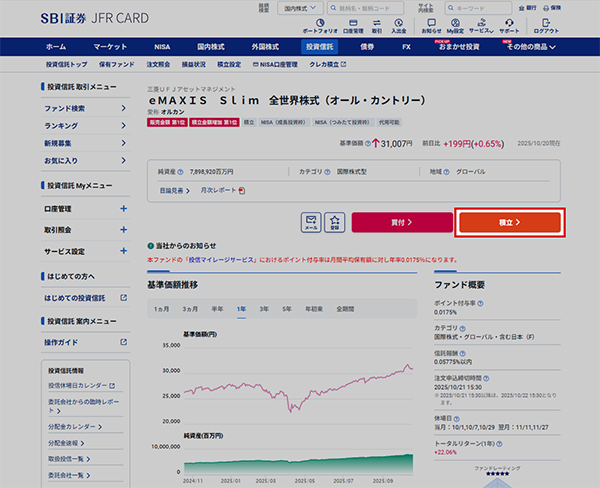Screen dimensions: 600x488
Task: Switch chart period to 3年
Action: pyautogui.click(x=264, y=309)
